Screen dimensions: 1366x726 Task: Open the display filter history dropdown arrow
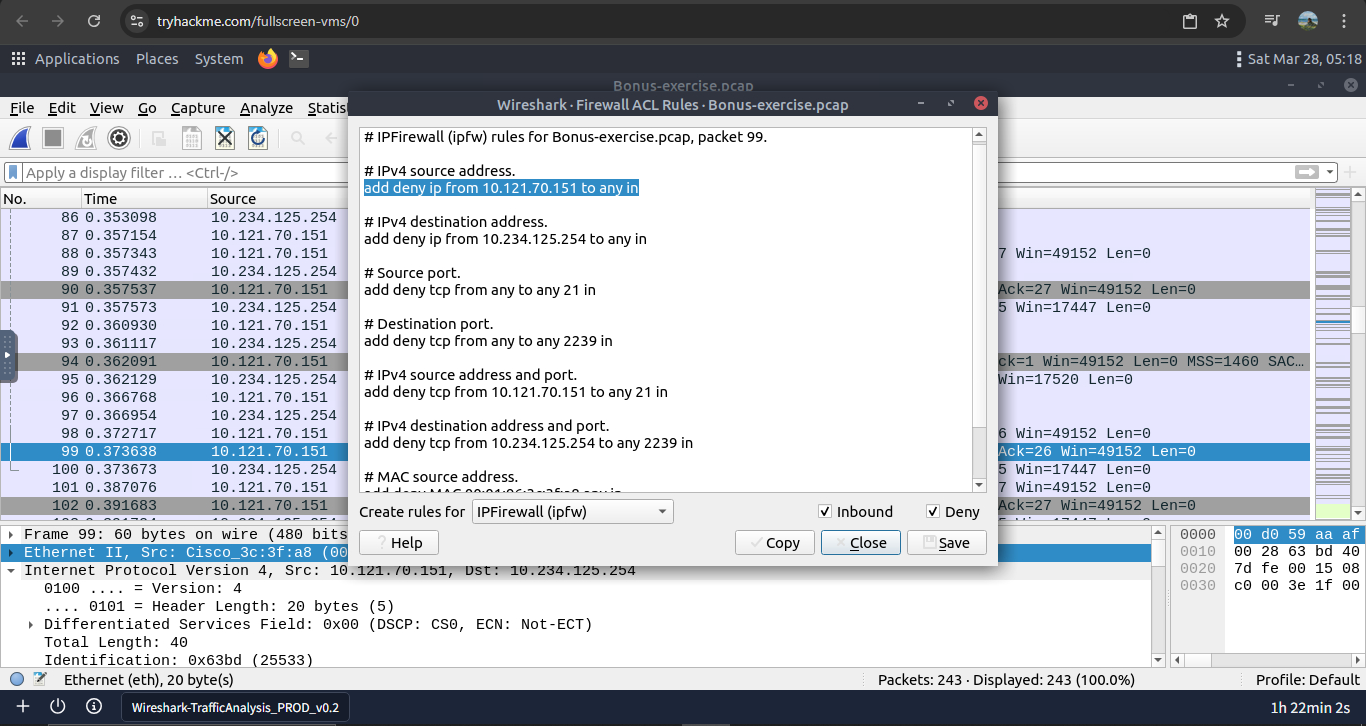click(1330, 172)
